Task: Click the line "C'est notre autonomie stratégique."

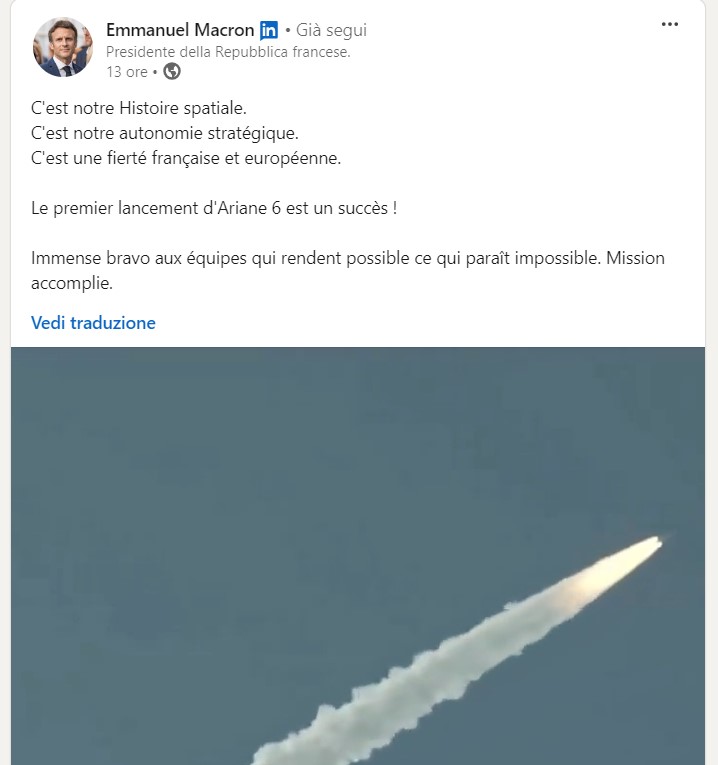Action: (164, 133)
